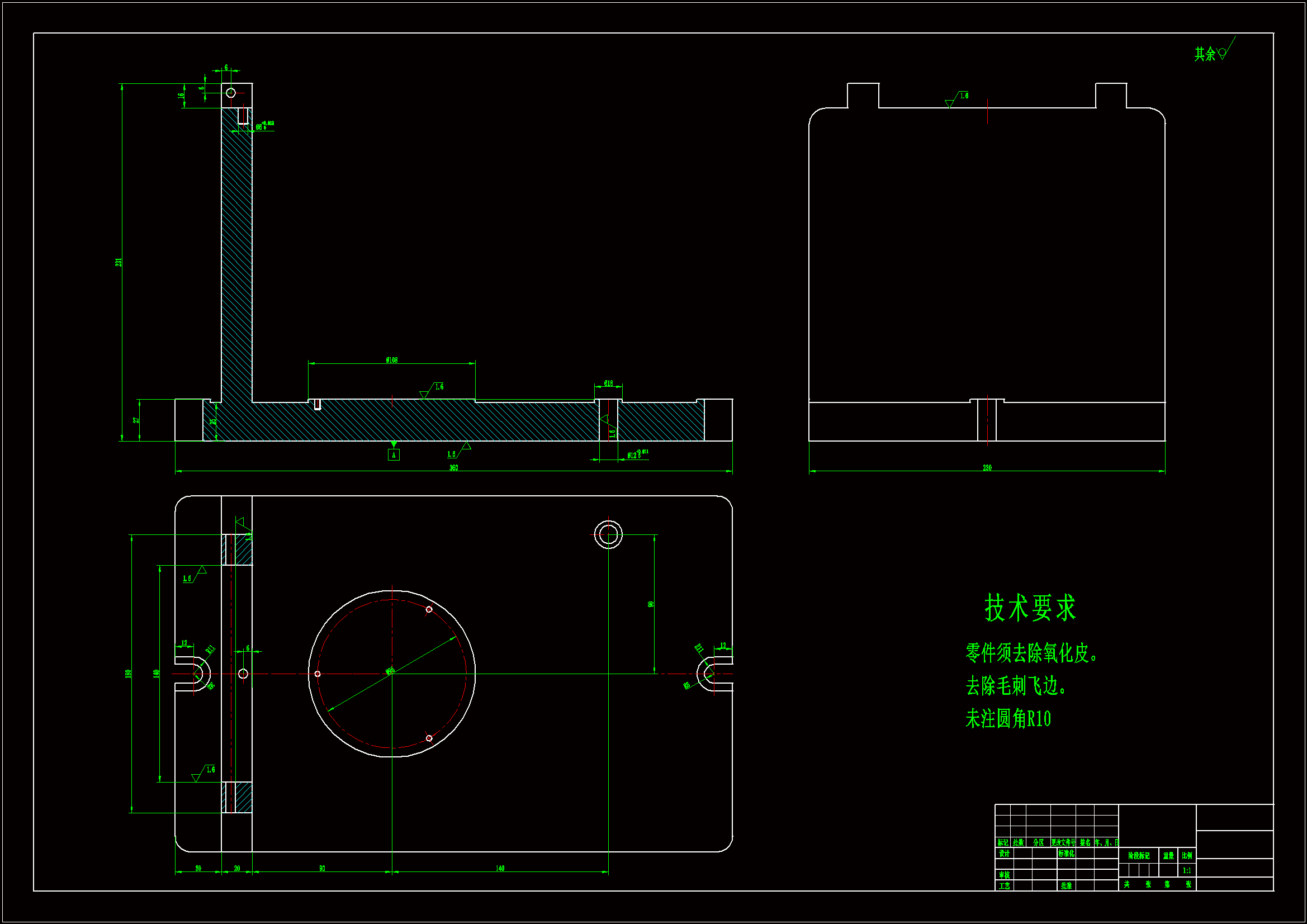
Task: Select the 360 overall length dimension
Action: point(453,468)
